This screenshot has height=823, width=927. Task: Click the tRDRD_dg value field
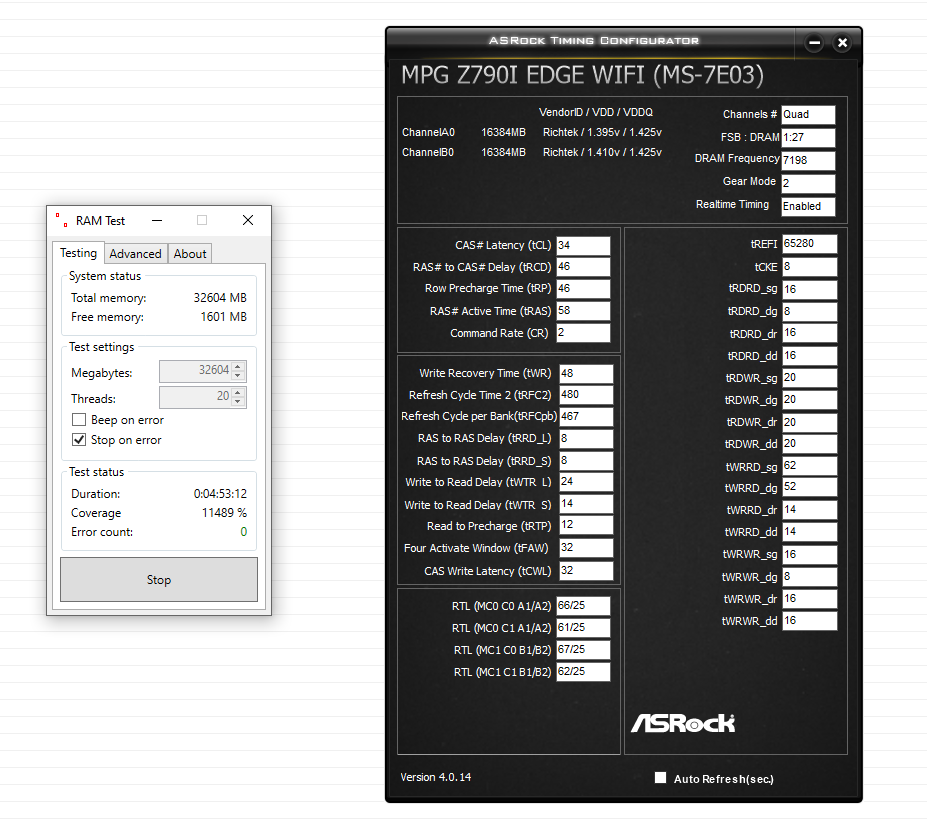point(809,312)
